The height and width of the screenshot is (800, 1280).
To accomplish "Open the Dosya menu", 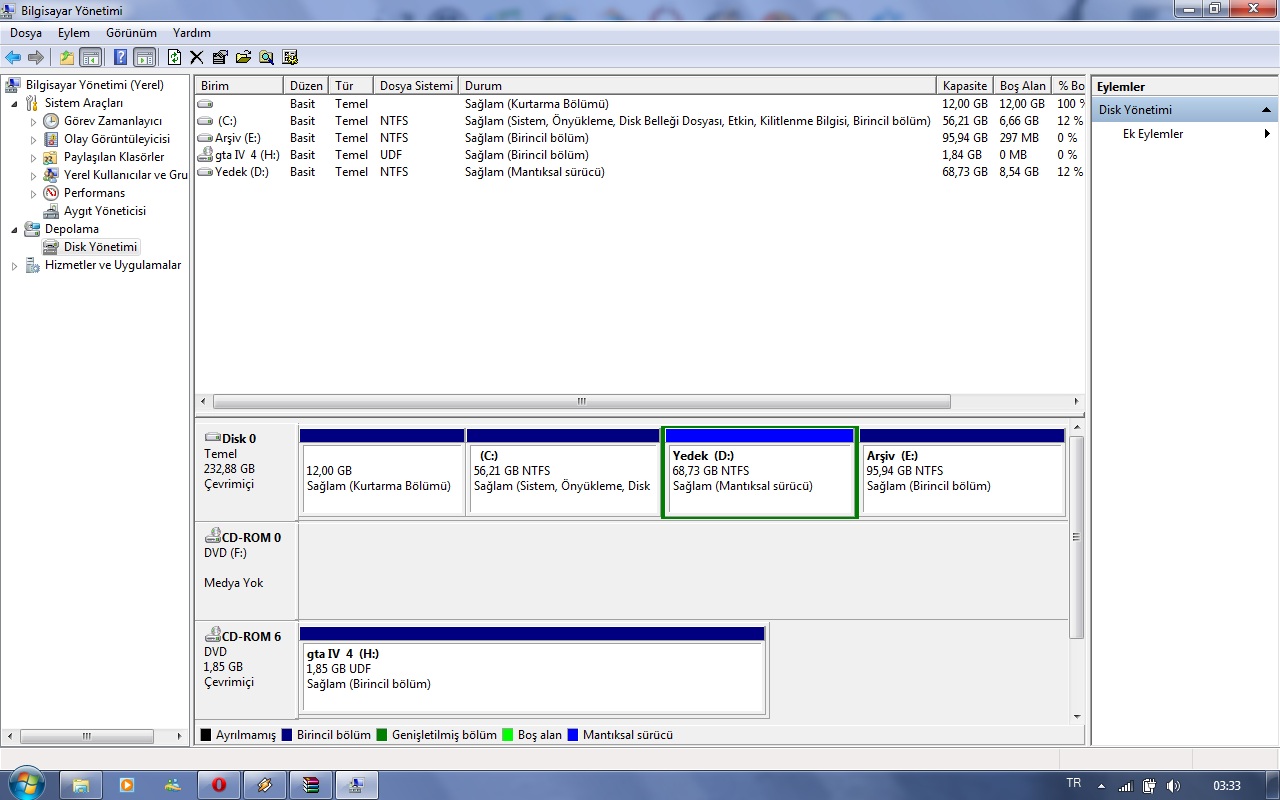I will [x=26, y=33].
